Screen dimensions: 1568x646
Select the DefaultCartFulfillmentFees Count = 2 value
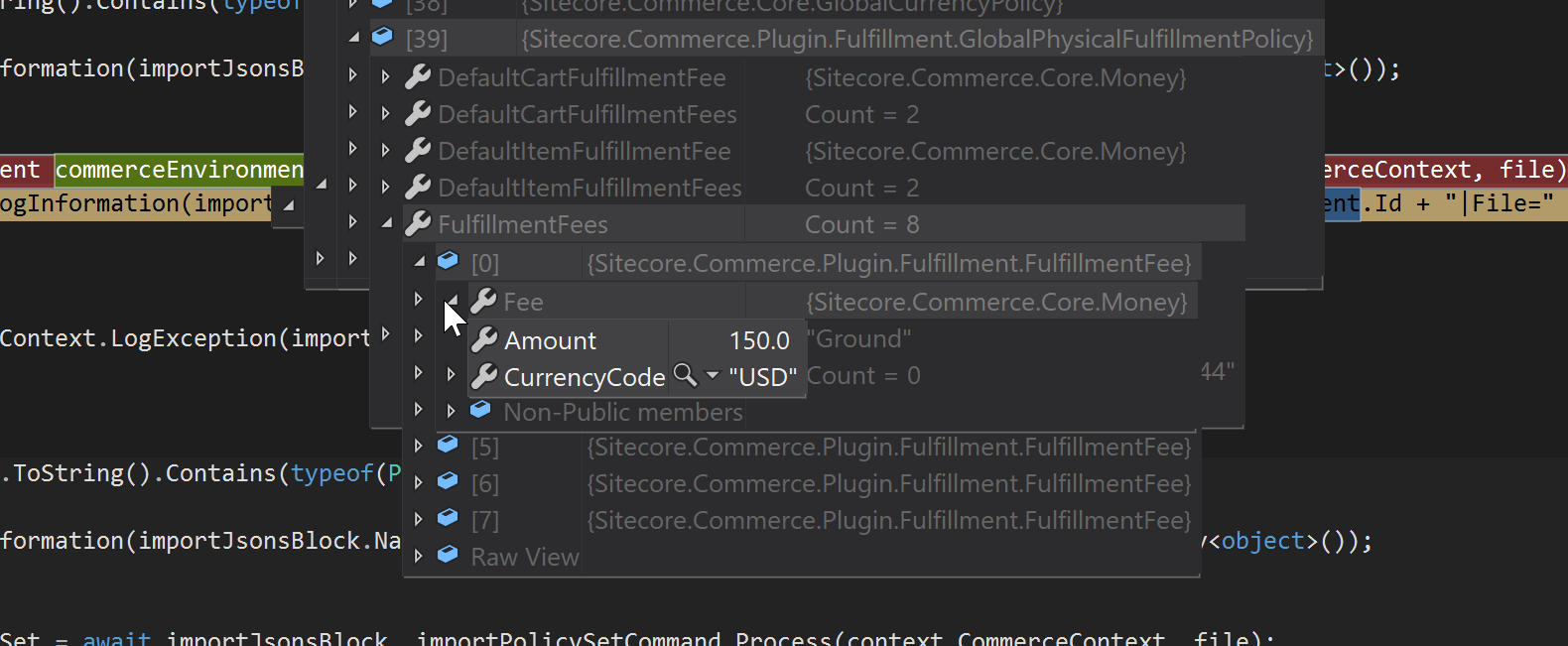[x=862, y=114]
